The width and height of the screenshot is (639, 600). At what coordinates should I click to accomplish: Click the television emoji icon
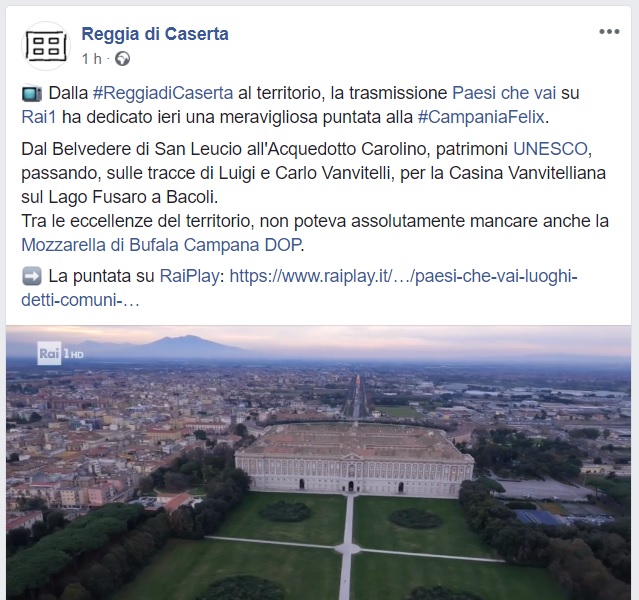pos(31,93)
